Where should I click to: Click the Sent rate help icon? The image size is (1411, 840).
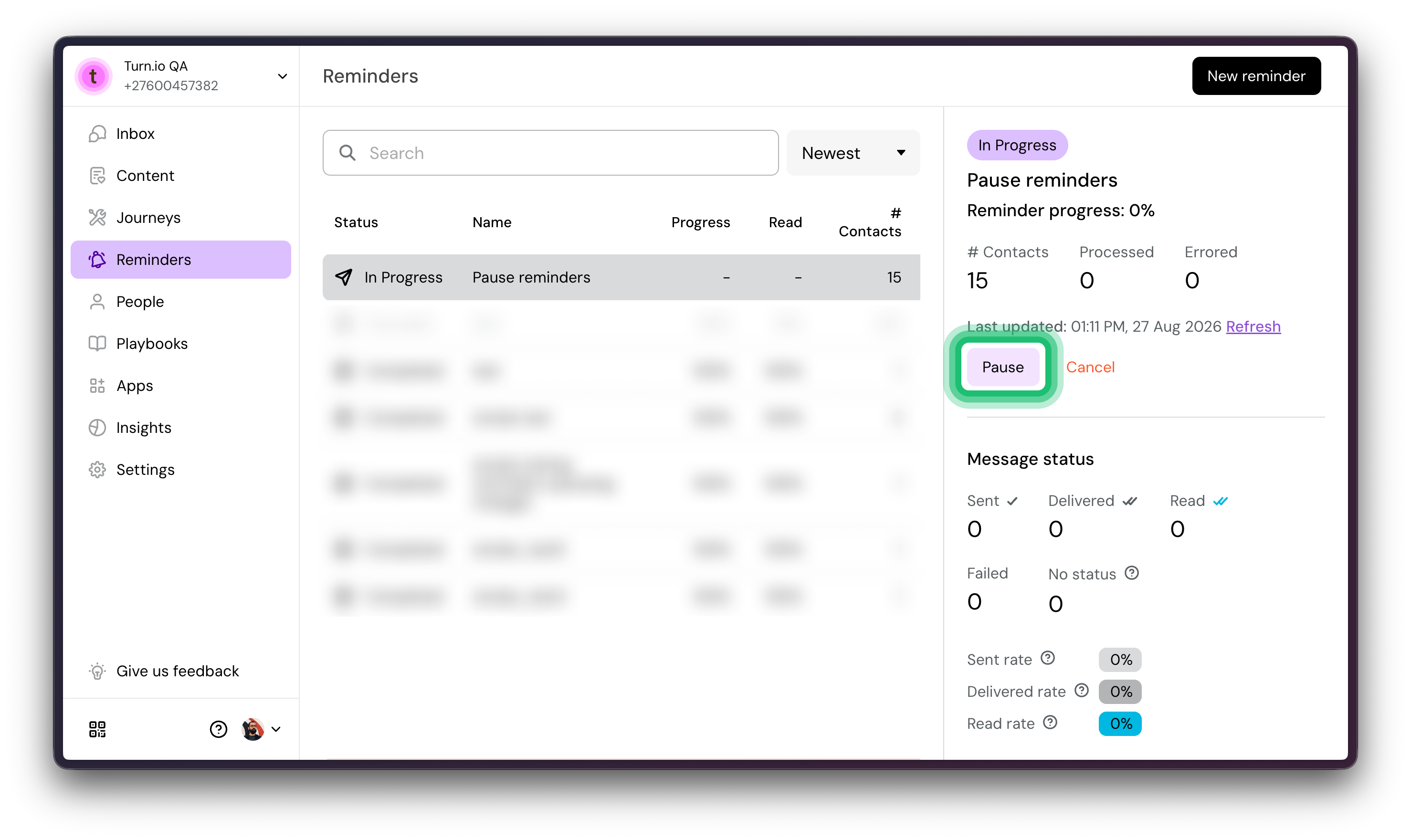coord(1048,658)
